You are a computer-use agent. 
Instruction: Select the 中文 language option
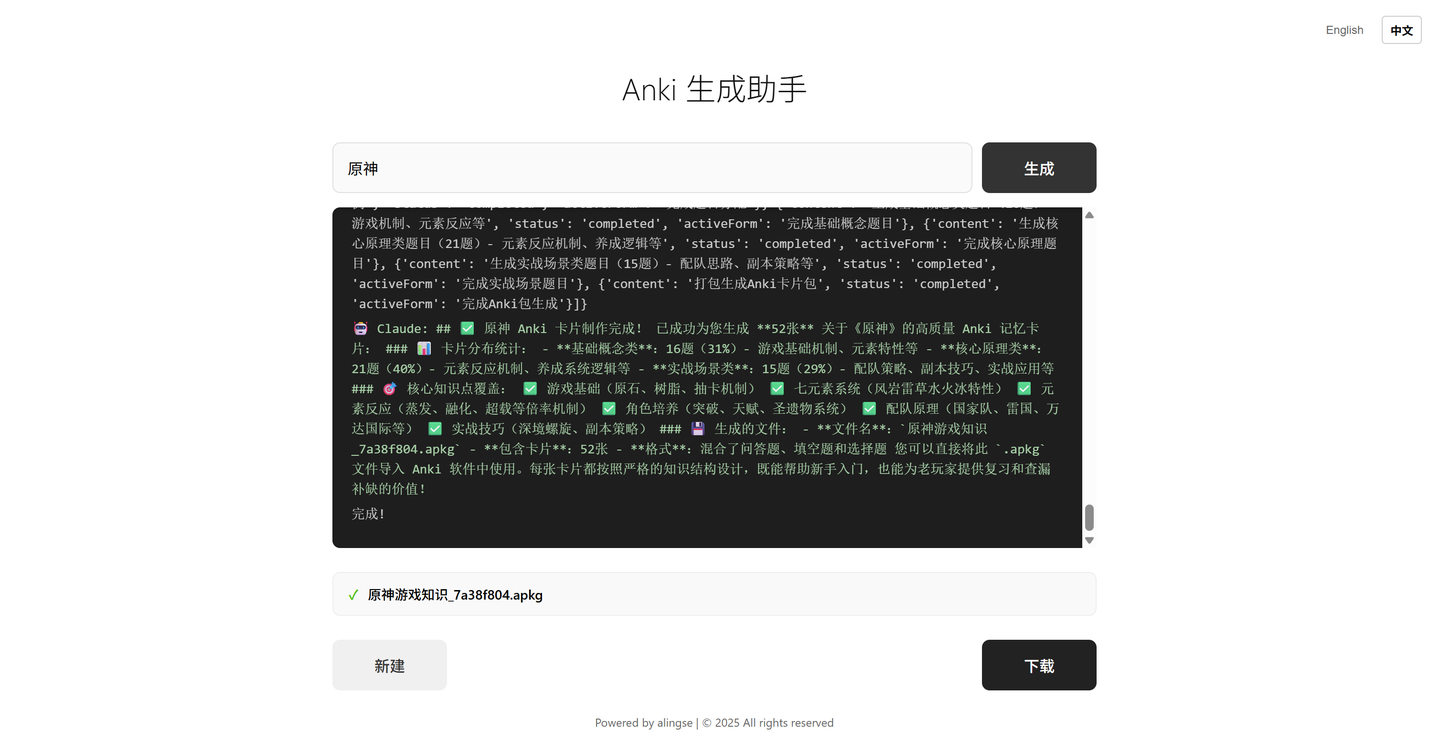(x=1401, y=30)
